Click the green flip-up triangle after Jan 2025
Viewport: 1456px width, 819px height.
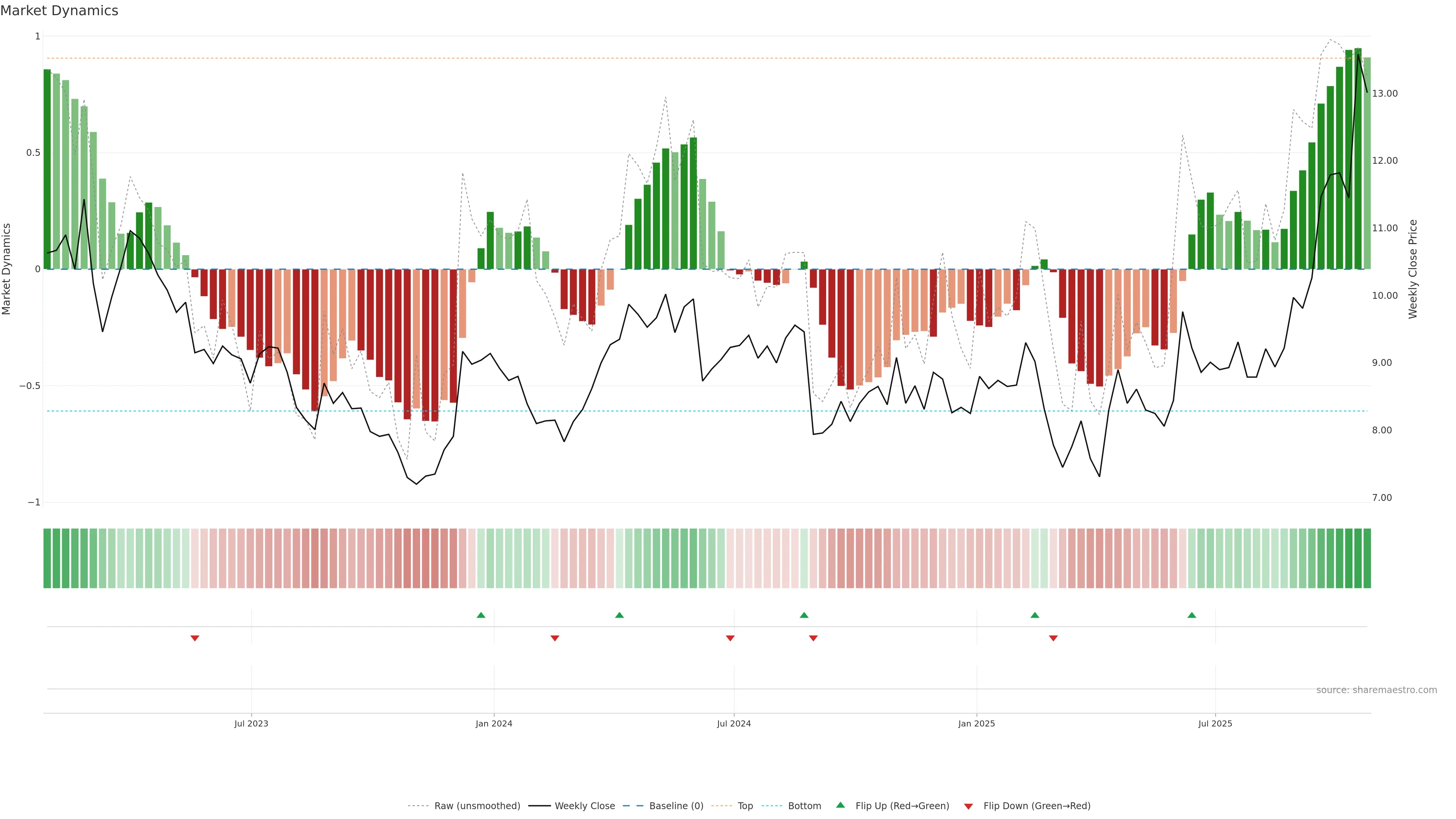1035,615
